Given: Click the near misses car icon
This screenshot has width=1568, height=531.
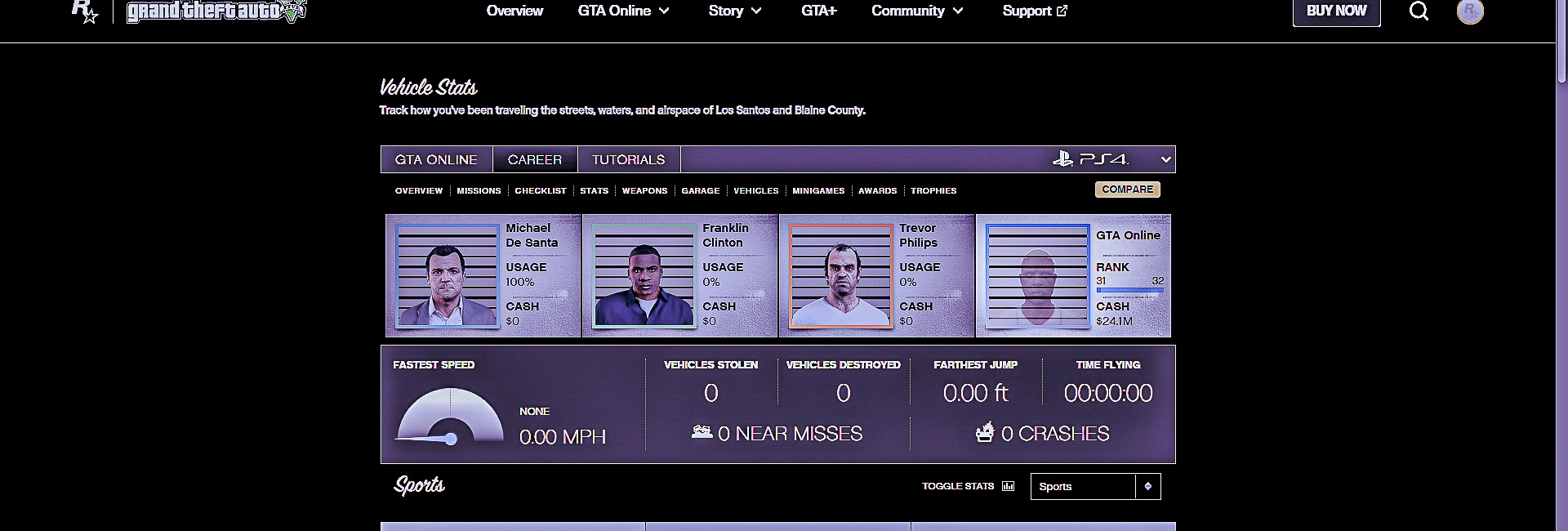Looking at the screenshot, I should point(702,431).
